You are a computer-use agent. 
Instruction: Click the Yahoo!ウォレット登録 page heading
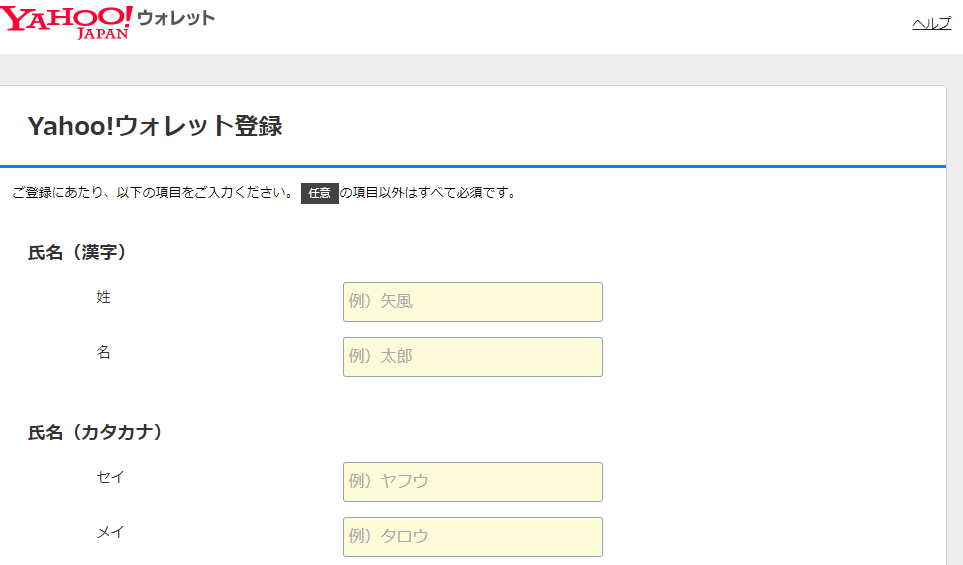tap(155, 126)
